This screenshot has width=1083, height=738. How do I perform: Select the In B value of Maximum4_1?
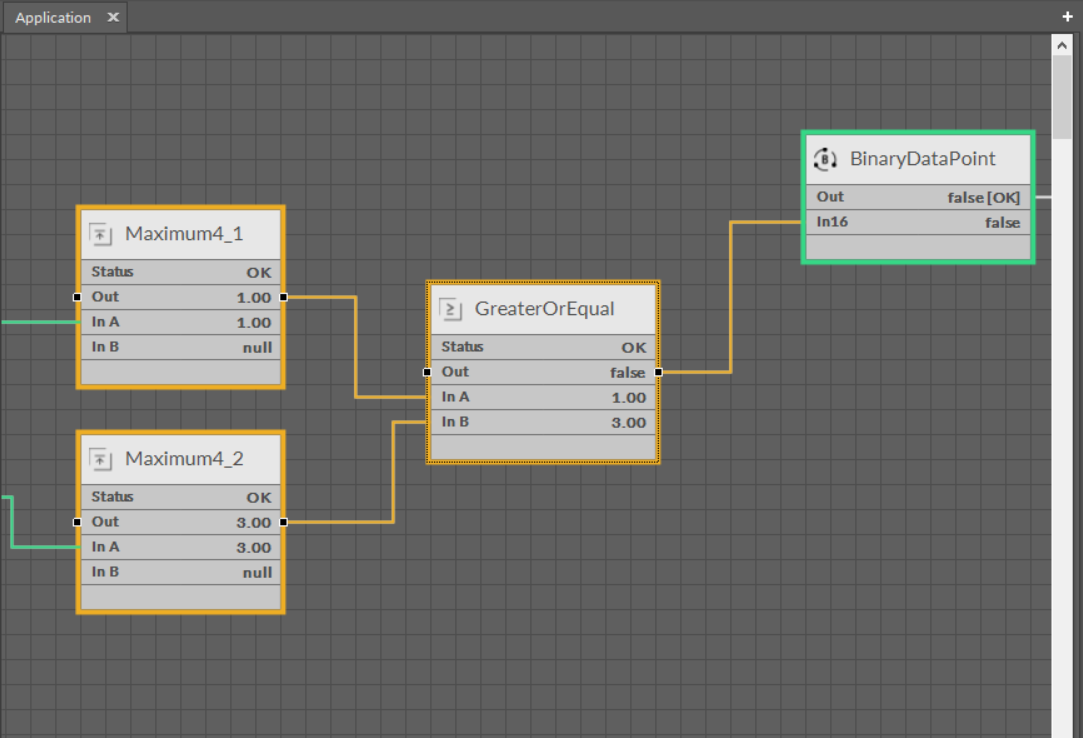click(257, 348)
